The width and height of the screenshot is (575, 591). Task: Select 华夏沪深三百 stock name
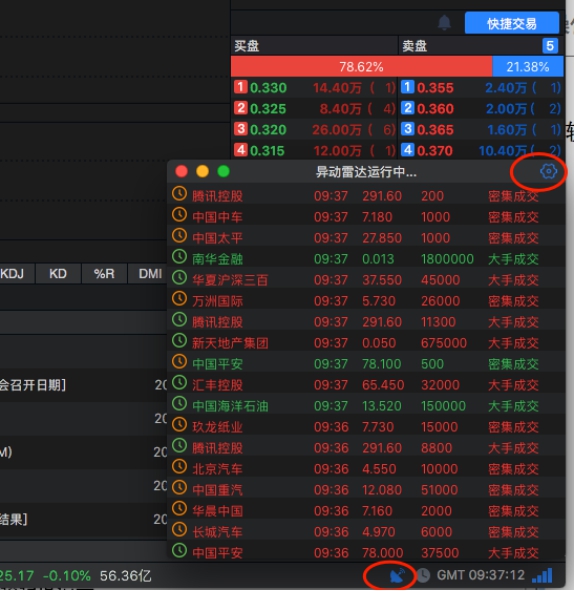230,280
